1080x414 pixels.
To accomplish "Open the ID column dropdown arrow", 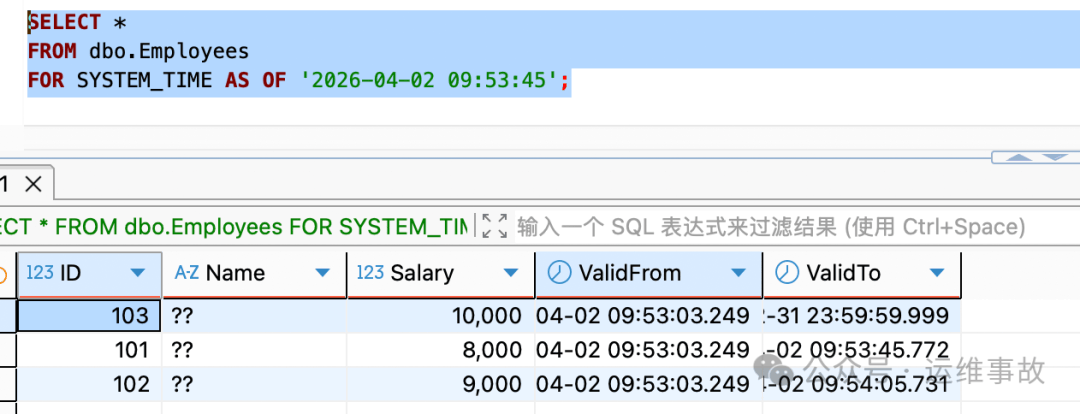I will (x=137, y=273).
